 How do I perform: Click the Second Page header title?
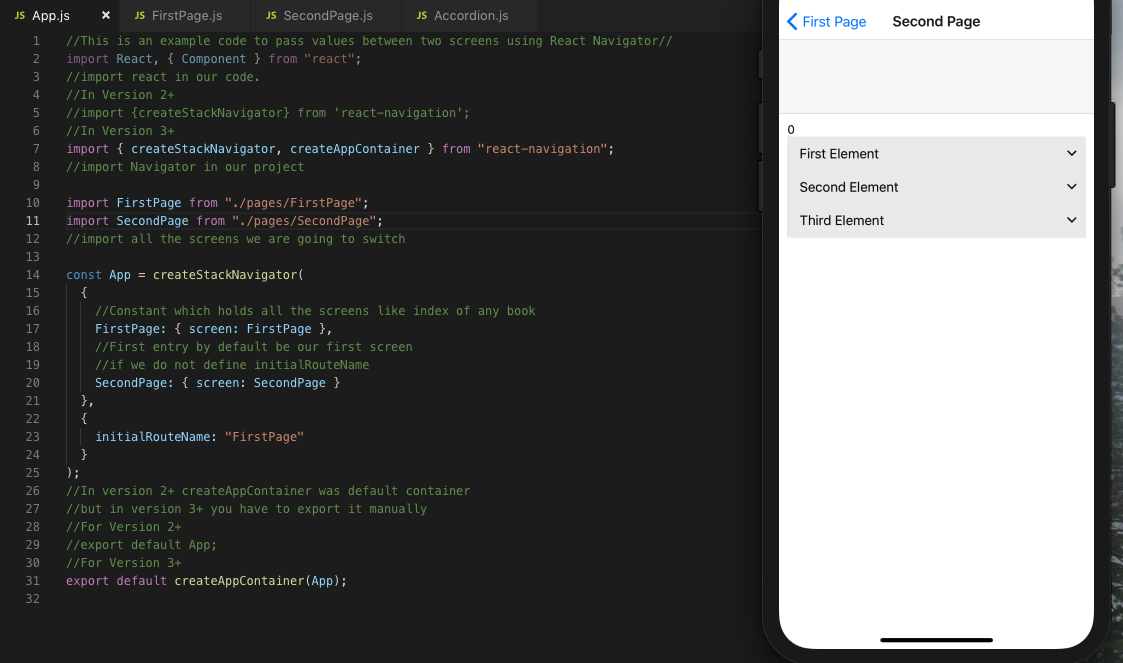click(x=935, y=21)
